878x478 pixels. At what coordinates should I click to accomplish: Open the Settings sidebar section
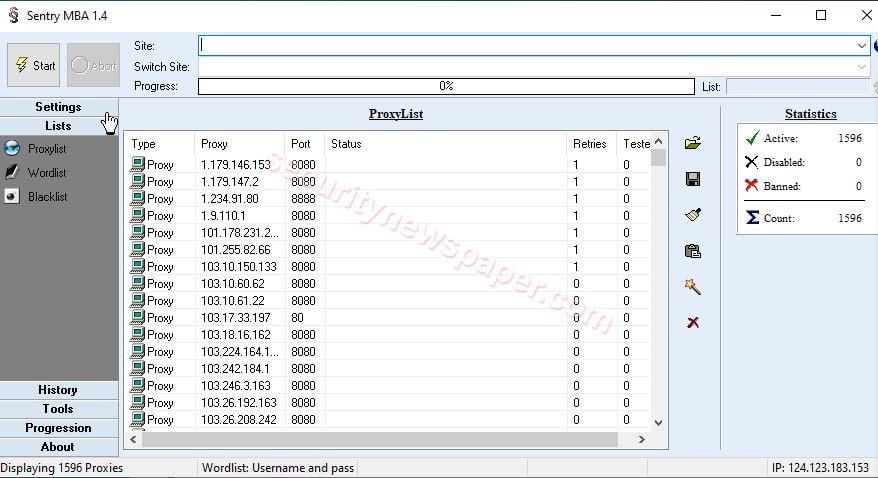(x=58, y=107)
